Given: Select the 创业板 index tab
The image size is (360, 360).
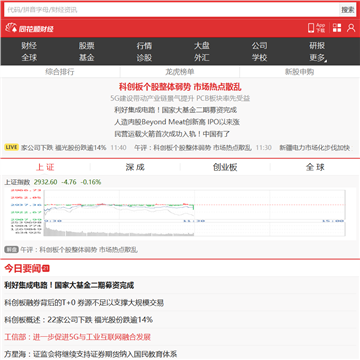Looking at the screenshot, I should pyautogui.click(x=225, y=167).
